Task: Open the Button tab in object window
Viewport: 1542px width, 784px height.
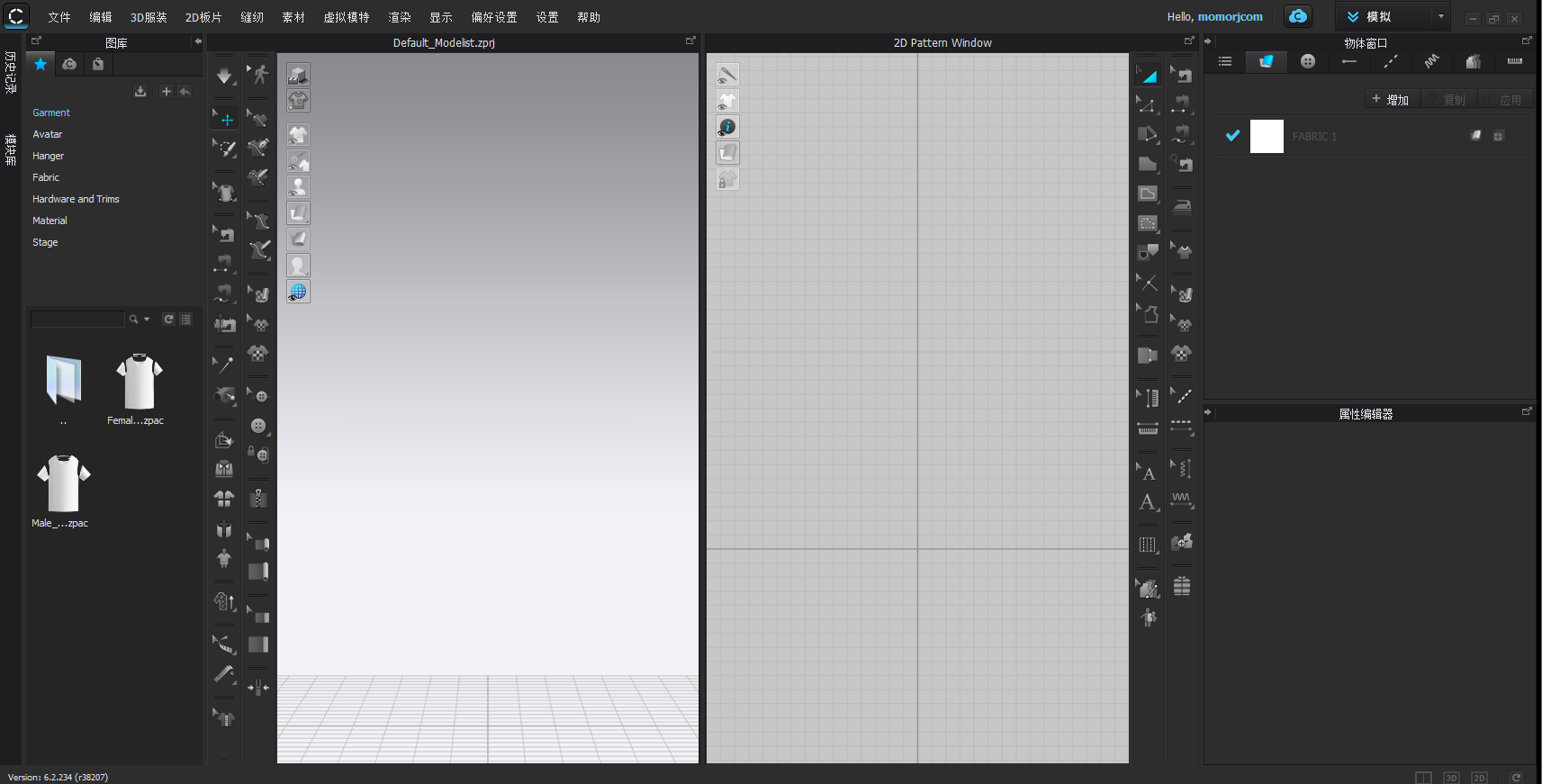Action: coord(1307,61)
